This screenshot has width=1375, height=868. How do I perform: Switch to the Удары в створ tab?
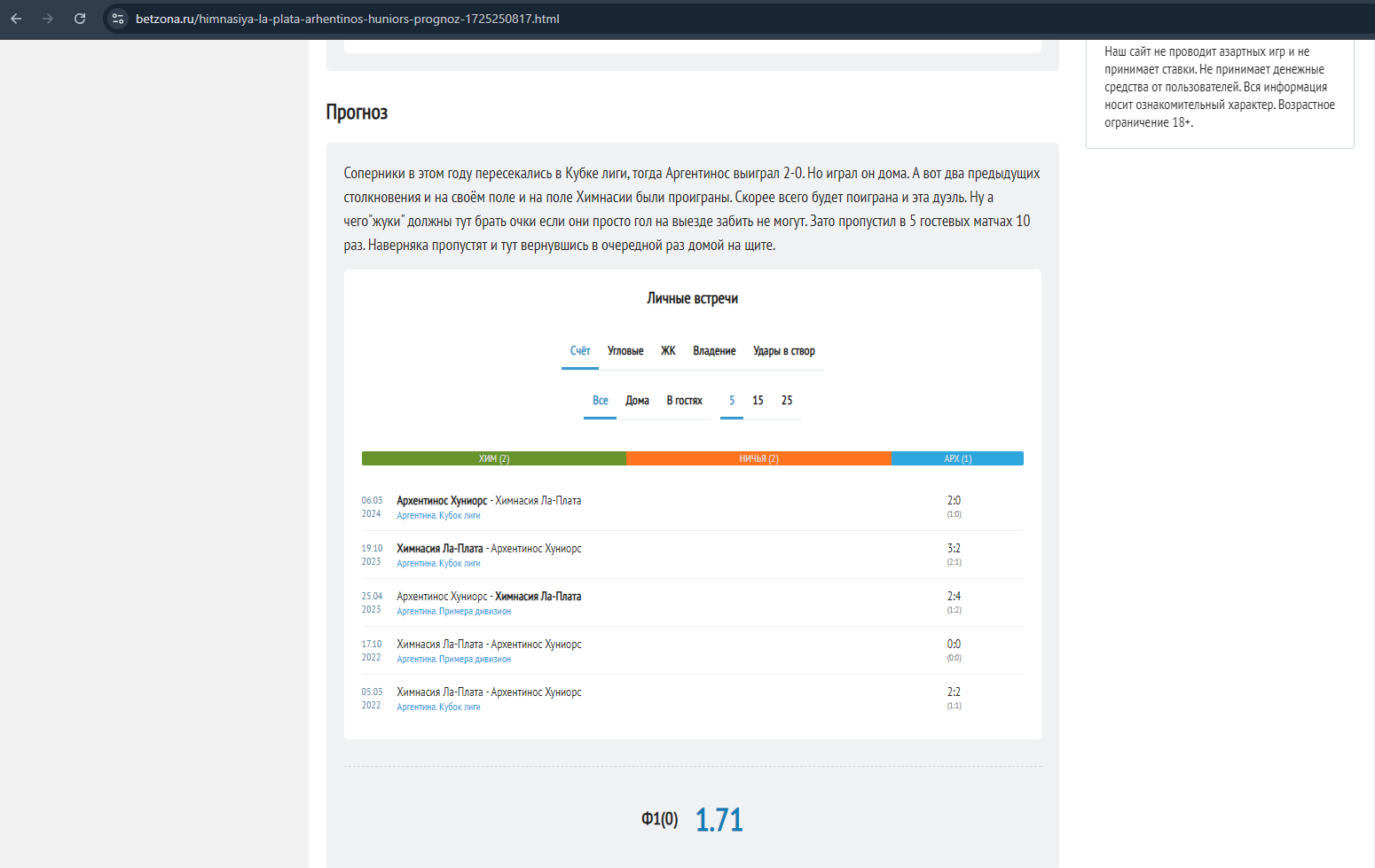[784, 351]
